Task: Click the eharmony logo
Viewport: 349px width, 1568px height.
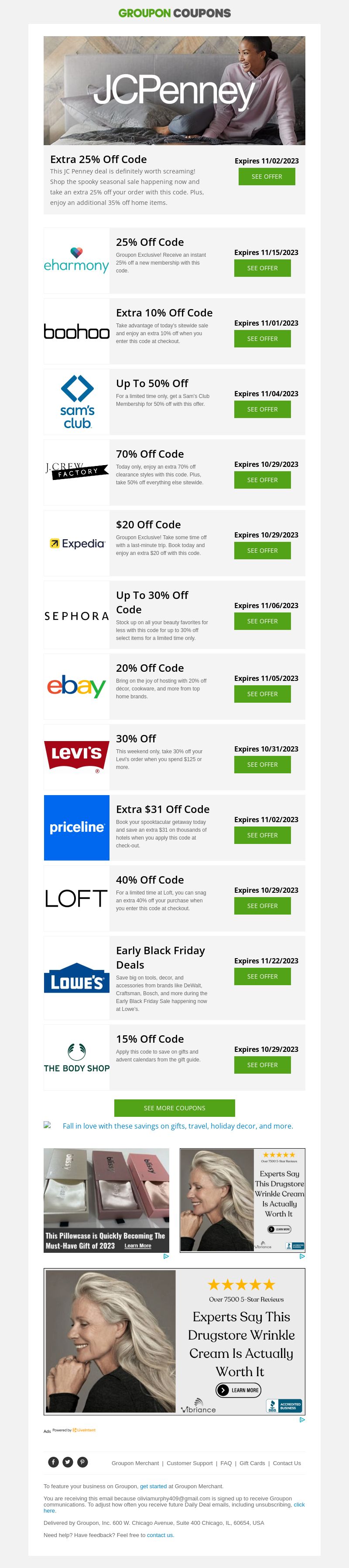Action: pyautogui.click(x=77, y=261)
